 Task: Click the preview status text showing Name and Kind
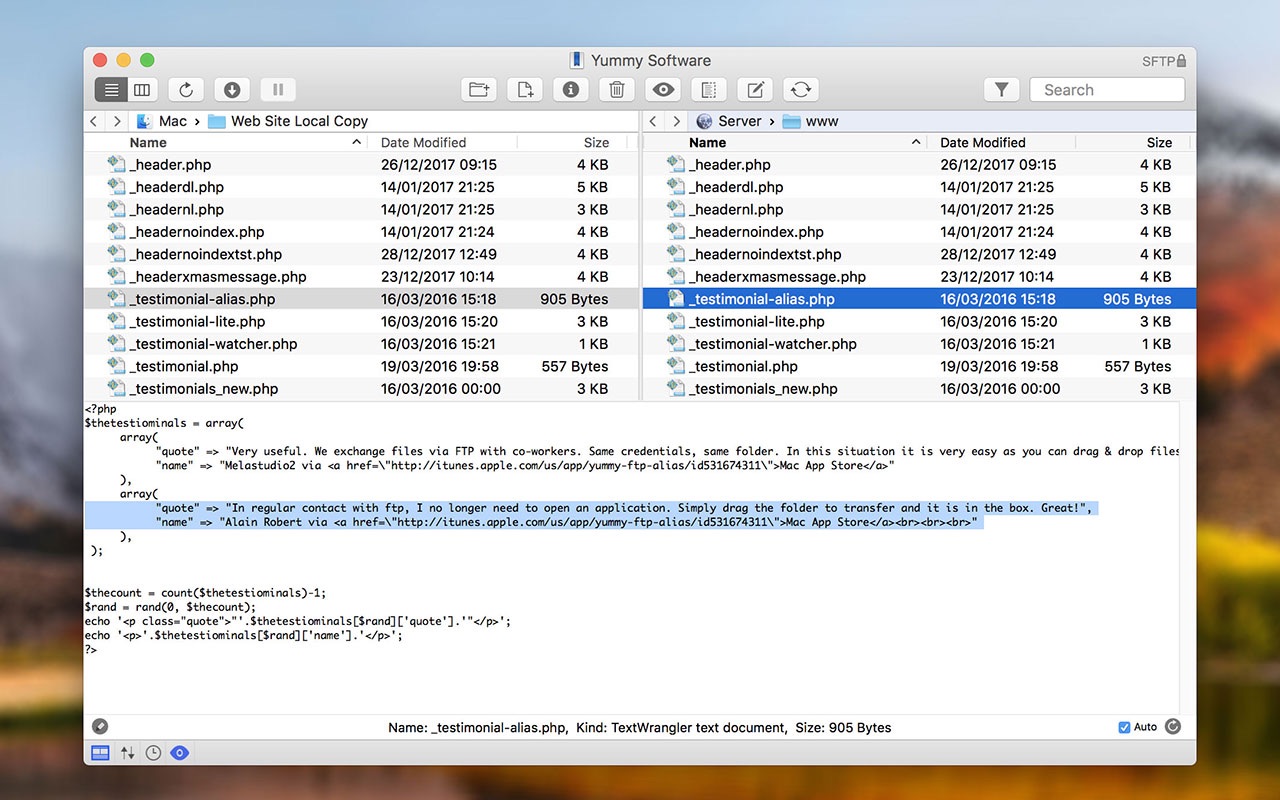pos(639,728)
